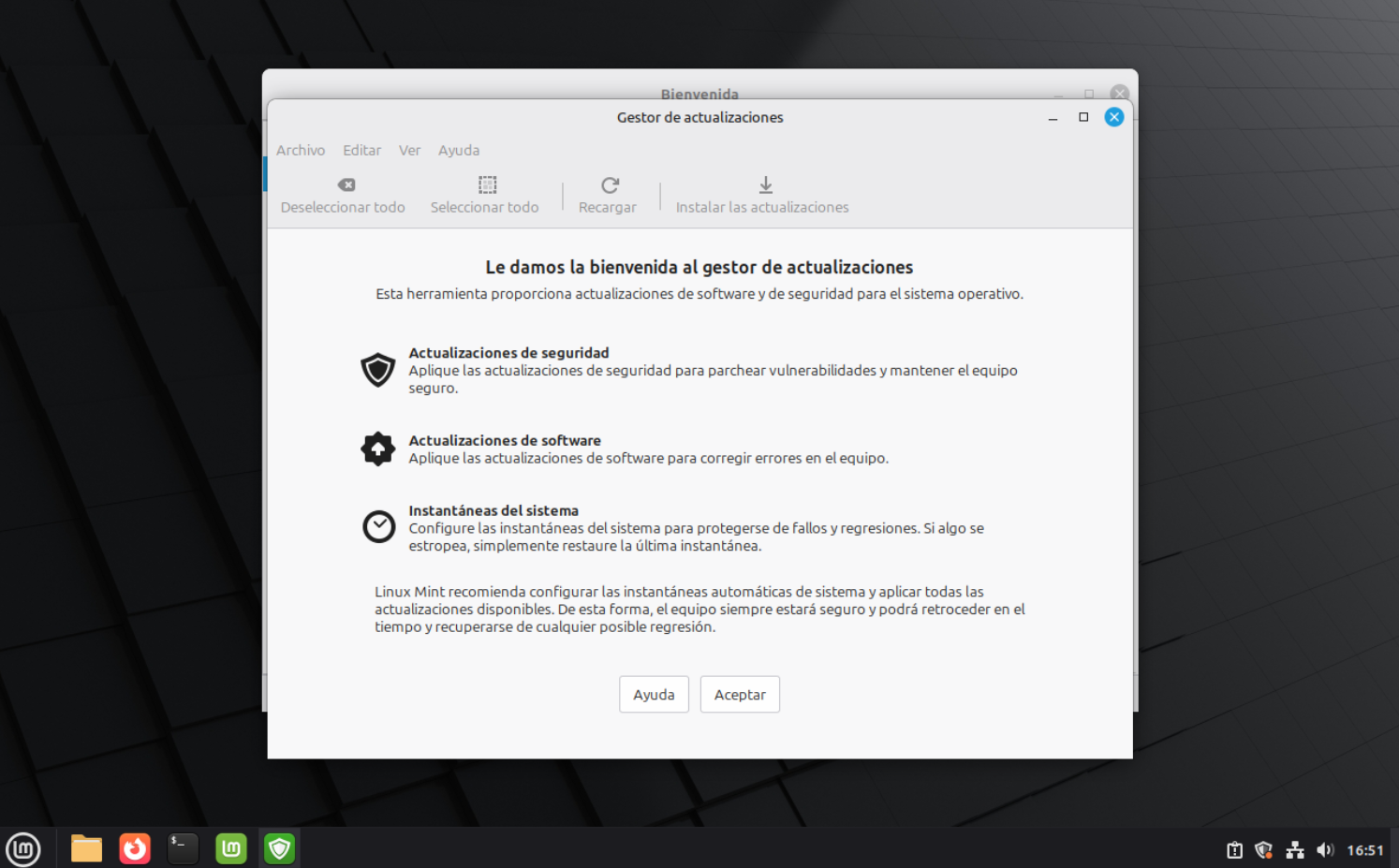
Task: Click the volume speaker tray icon
Action: pyautogui.click(x=1324, y=850)
